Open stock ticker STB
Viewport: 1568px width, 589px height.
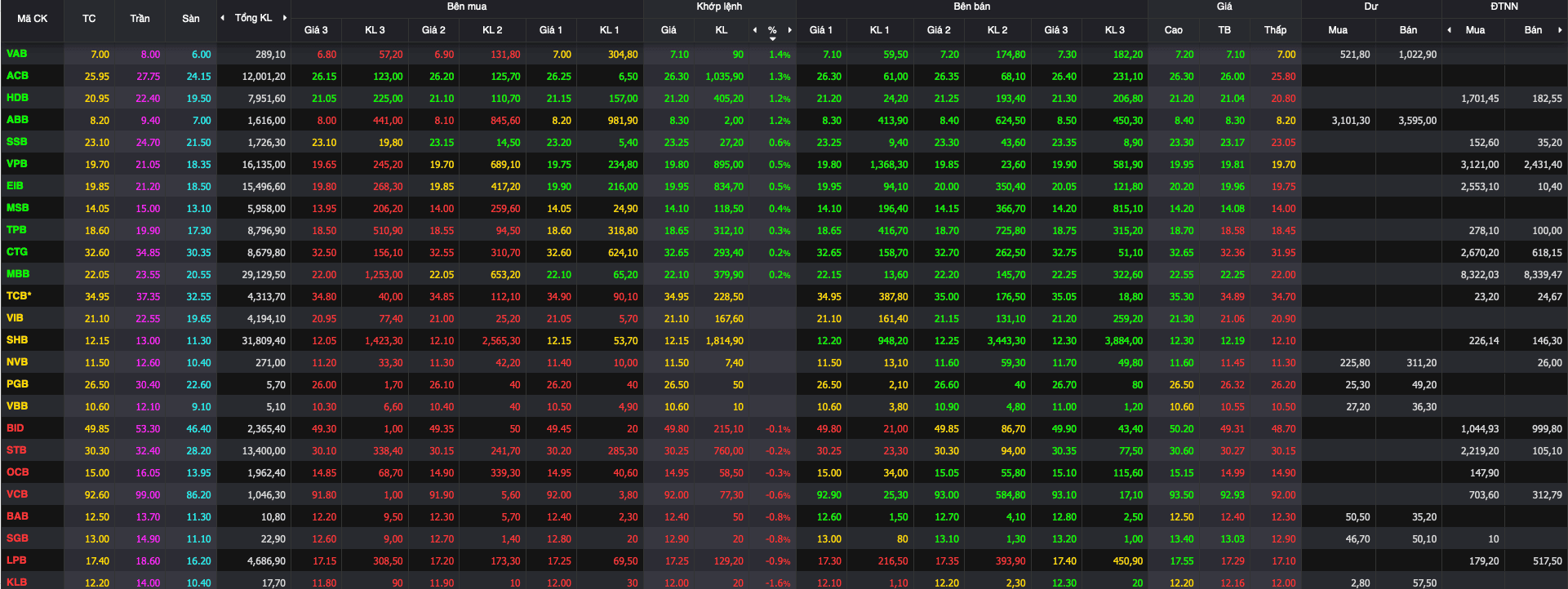[x=16, y=450]
